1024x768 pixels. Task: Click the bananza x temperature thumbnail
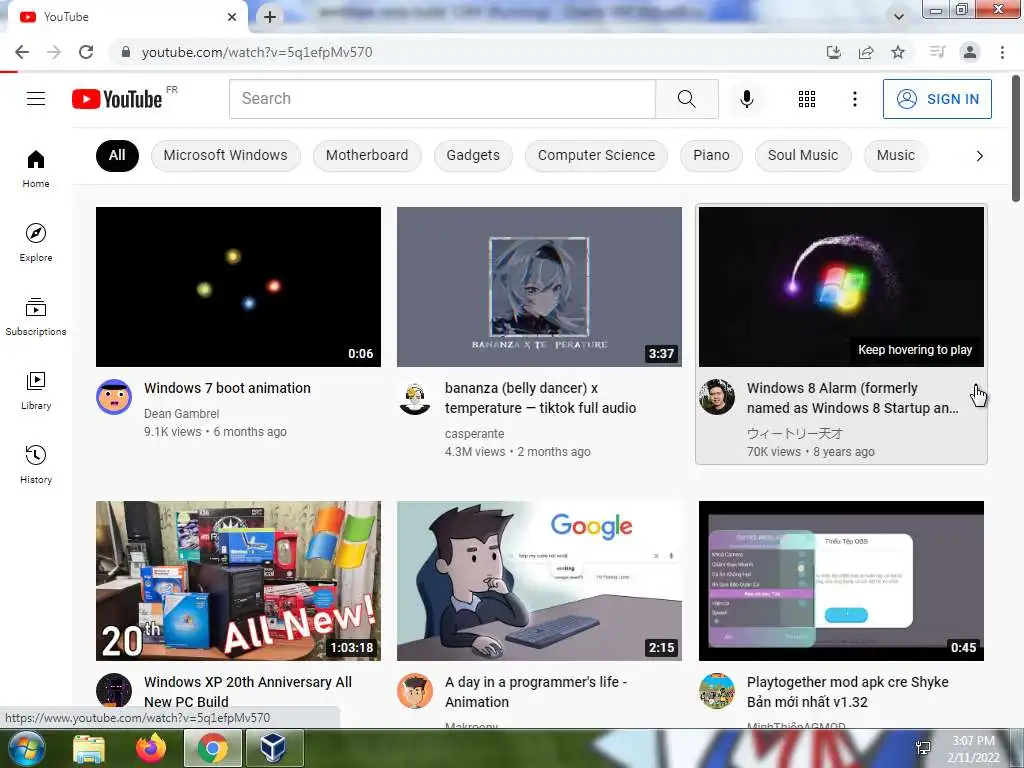pyautogui.click(x=539, y=287)
